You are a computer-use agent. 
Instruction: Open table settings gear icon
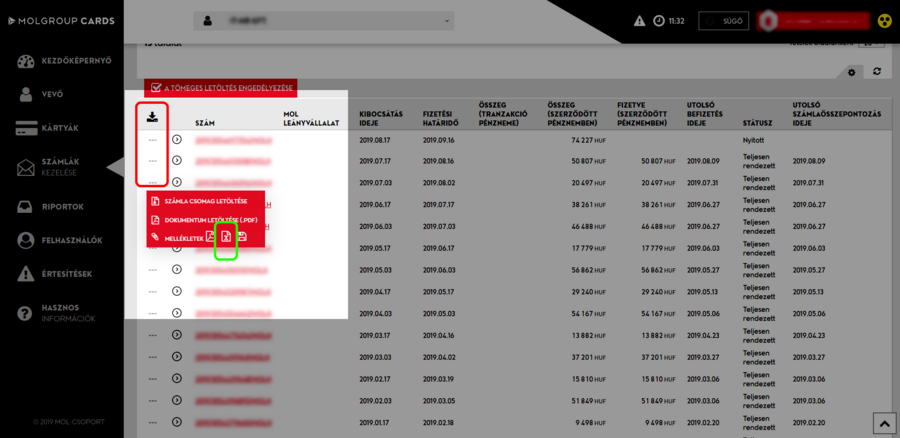(x=851, y=72)
